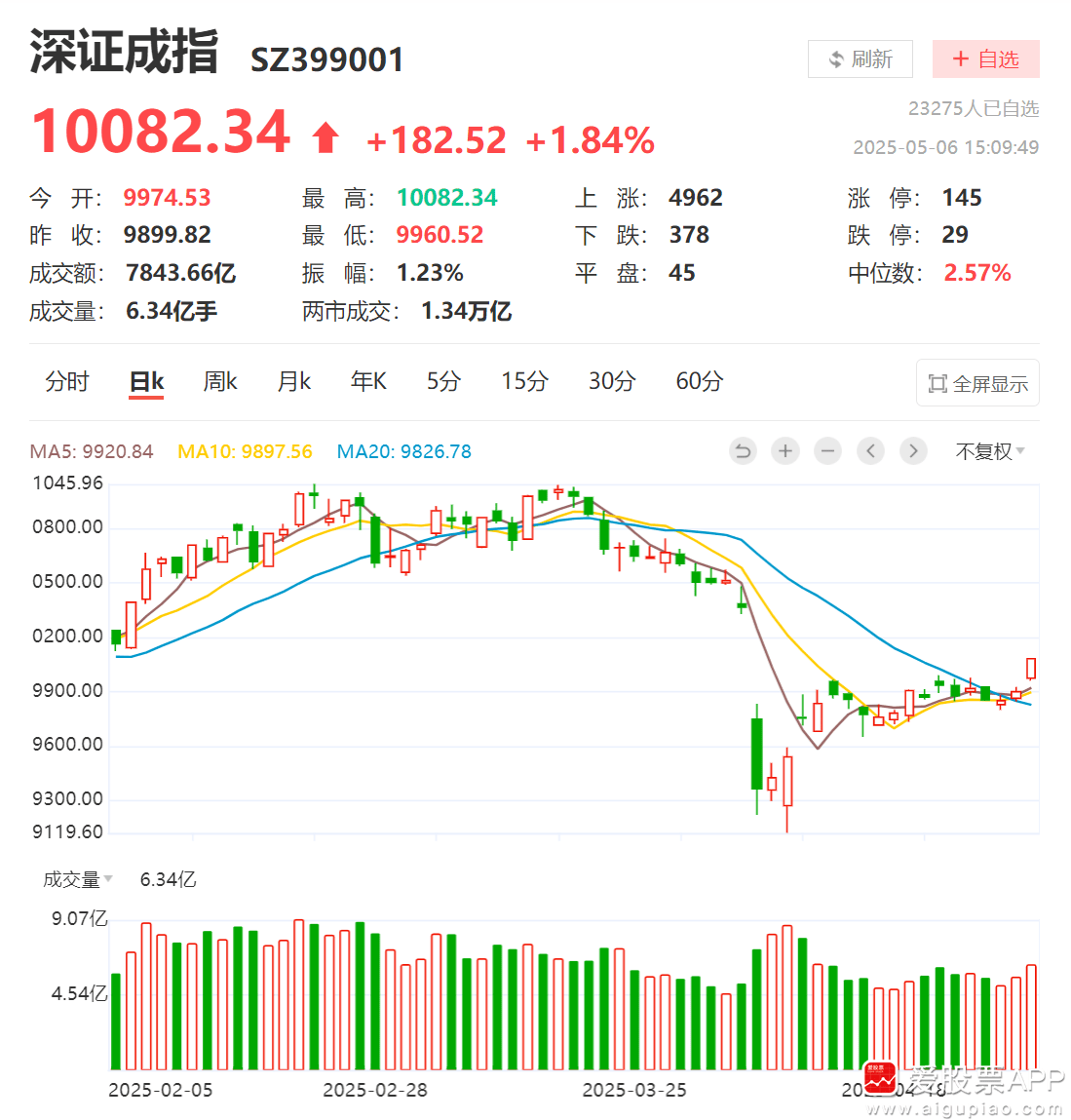Image resolution: width=1071 pixels, height=1120 pixels.
Task: Switch to the 分时 intraday tab
Action: click(x=66, y=382)
